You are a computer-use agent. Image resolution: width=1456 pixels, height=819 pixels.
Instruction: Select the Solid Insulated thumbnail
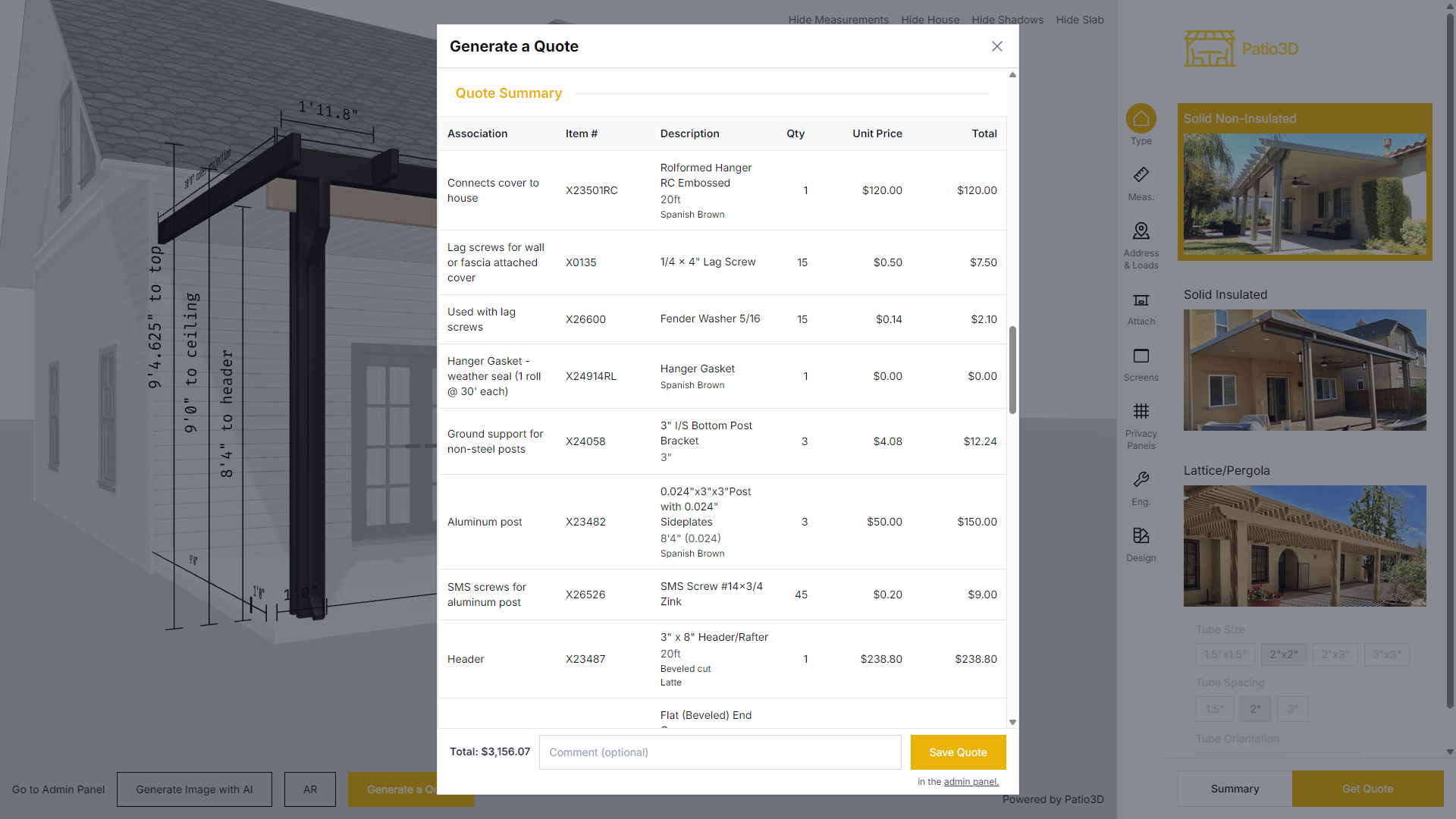click(1304, 370)
